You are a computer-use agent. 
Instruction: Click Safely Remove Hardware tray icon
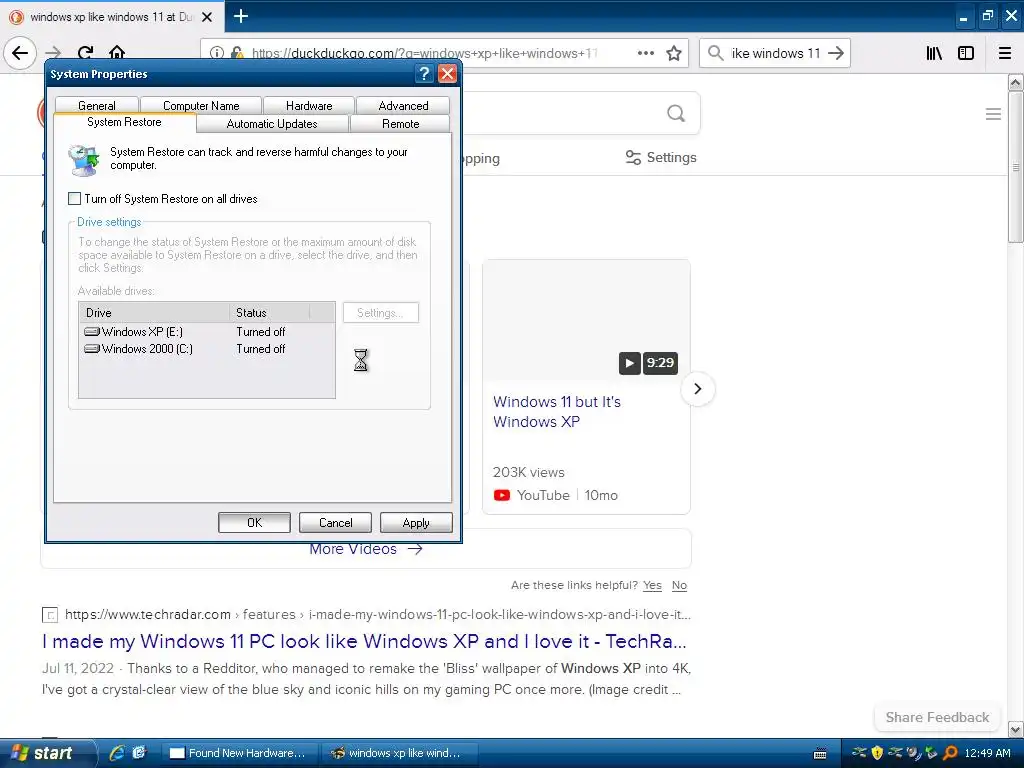click(x=931, y=753)
